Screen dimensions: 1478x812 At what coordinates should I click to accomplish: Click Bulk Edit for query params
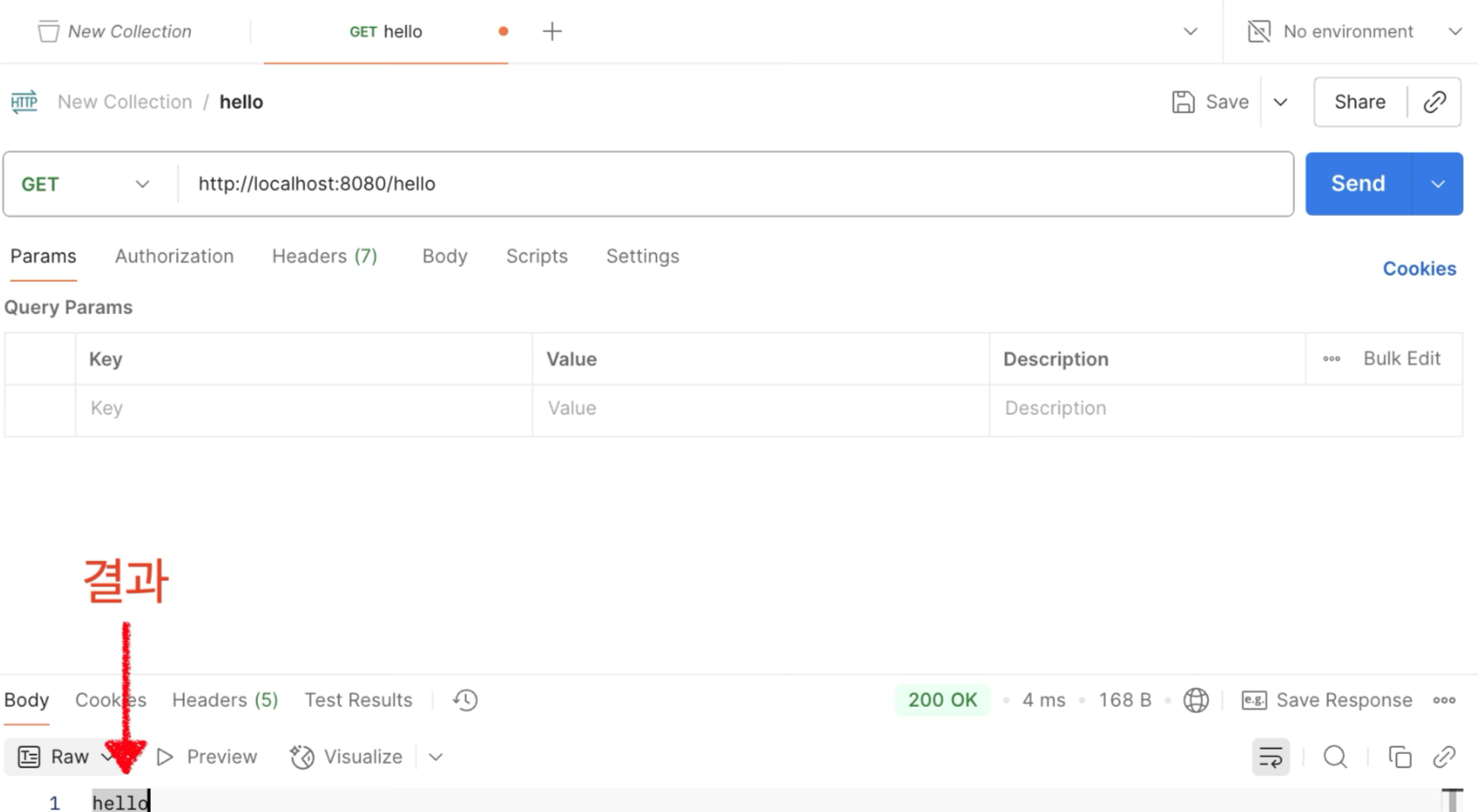pos(1401,359)
